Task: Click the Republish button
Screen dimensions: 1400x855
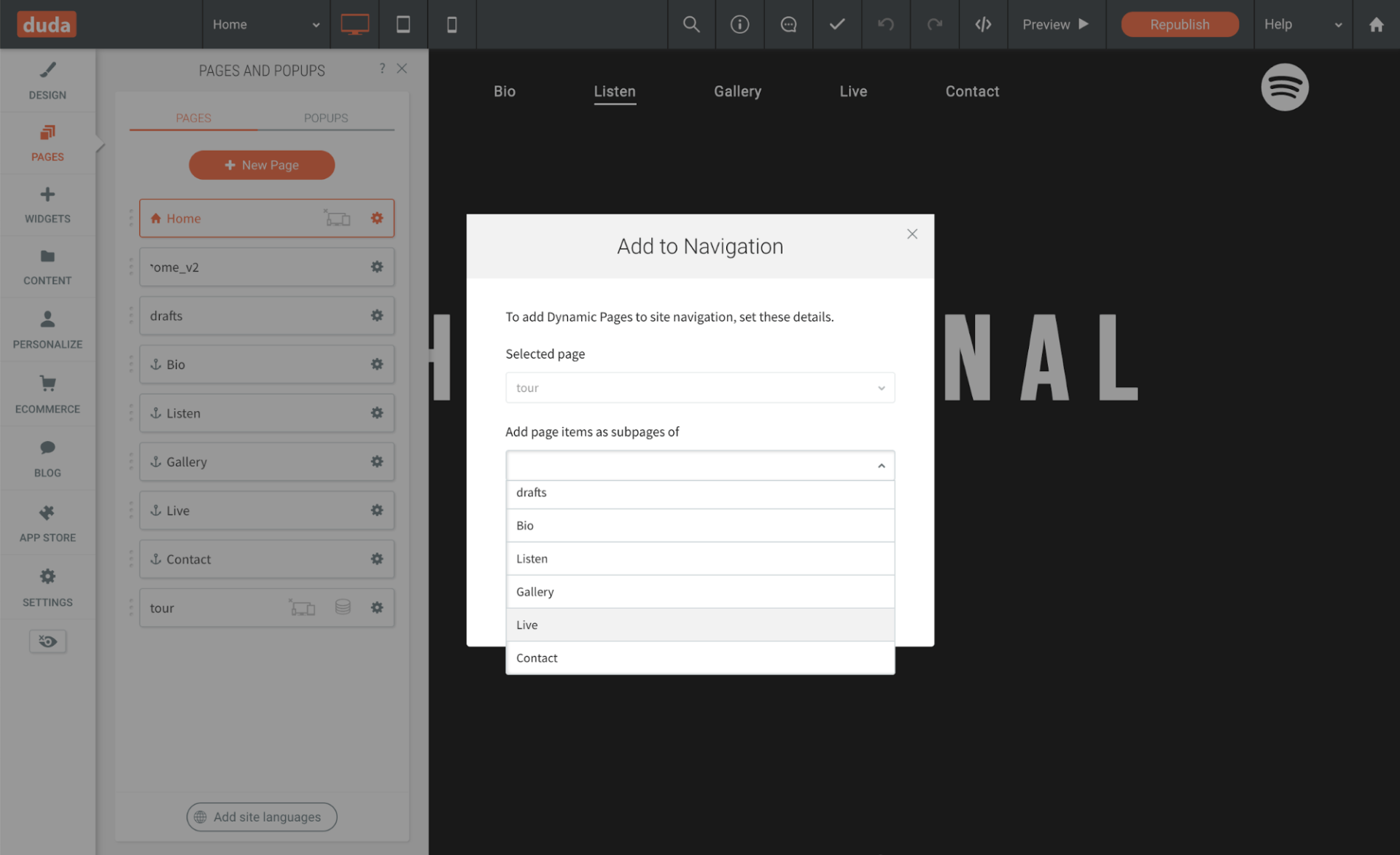Action: click(x=1179, y=24)
